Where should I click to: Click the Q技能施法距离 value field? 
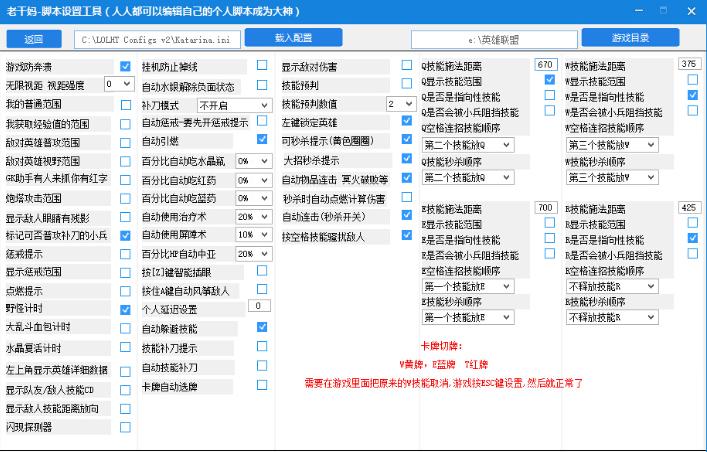coord(545,64)
